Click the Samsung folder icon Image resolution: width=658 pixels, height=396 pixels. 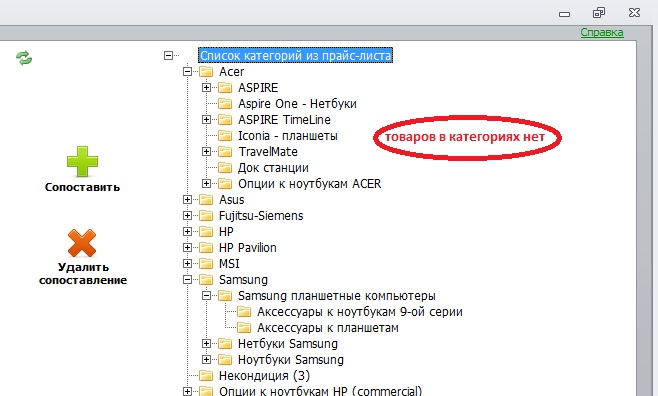coord(206,280)
